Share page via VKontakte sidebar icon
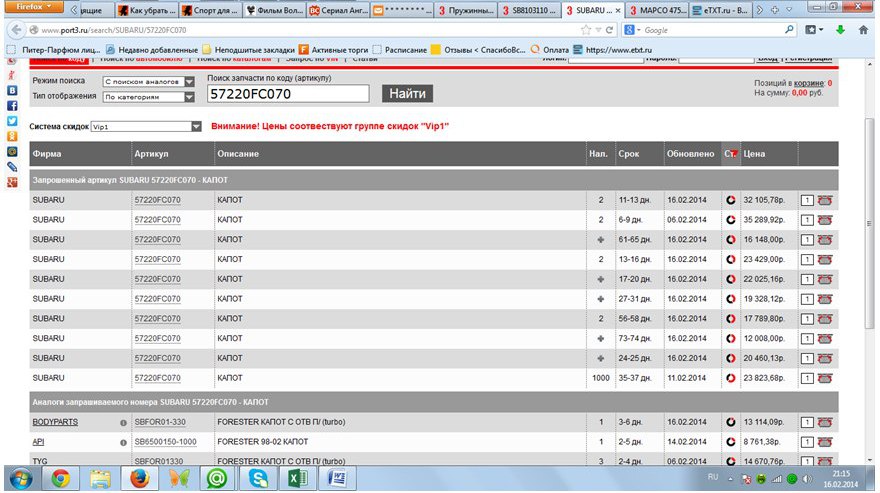 [x=12, y=90]
